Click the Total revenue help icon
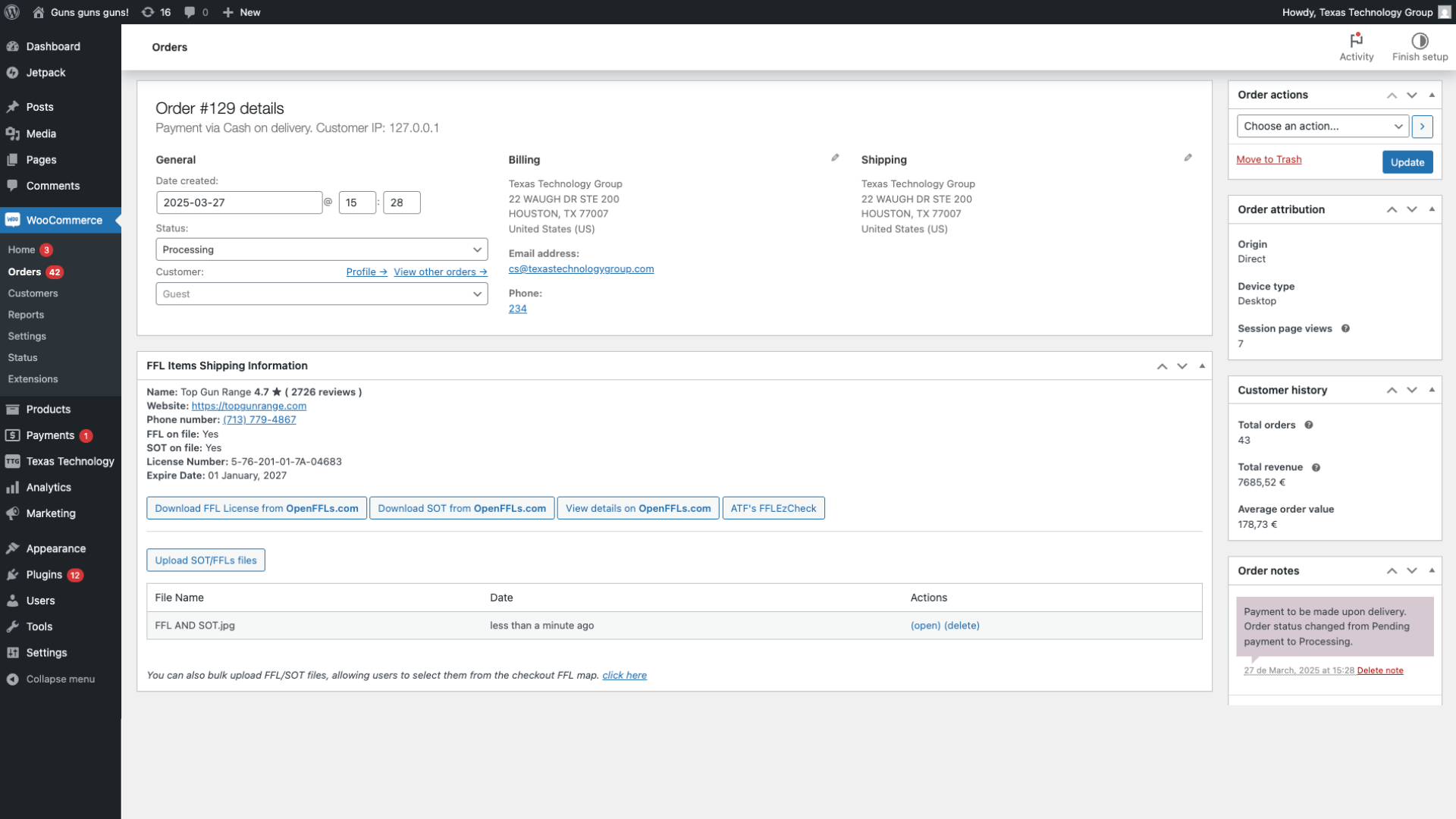This screenshot has width=1456, height=819. tap(1316, 467)
